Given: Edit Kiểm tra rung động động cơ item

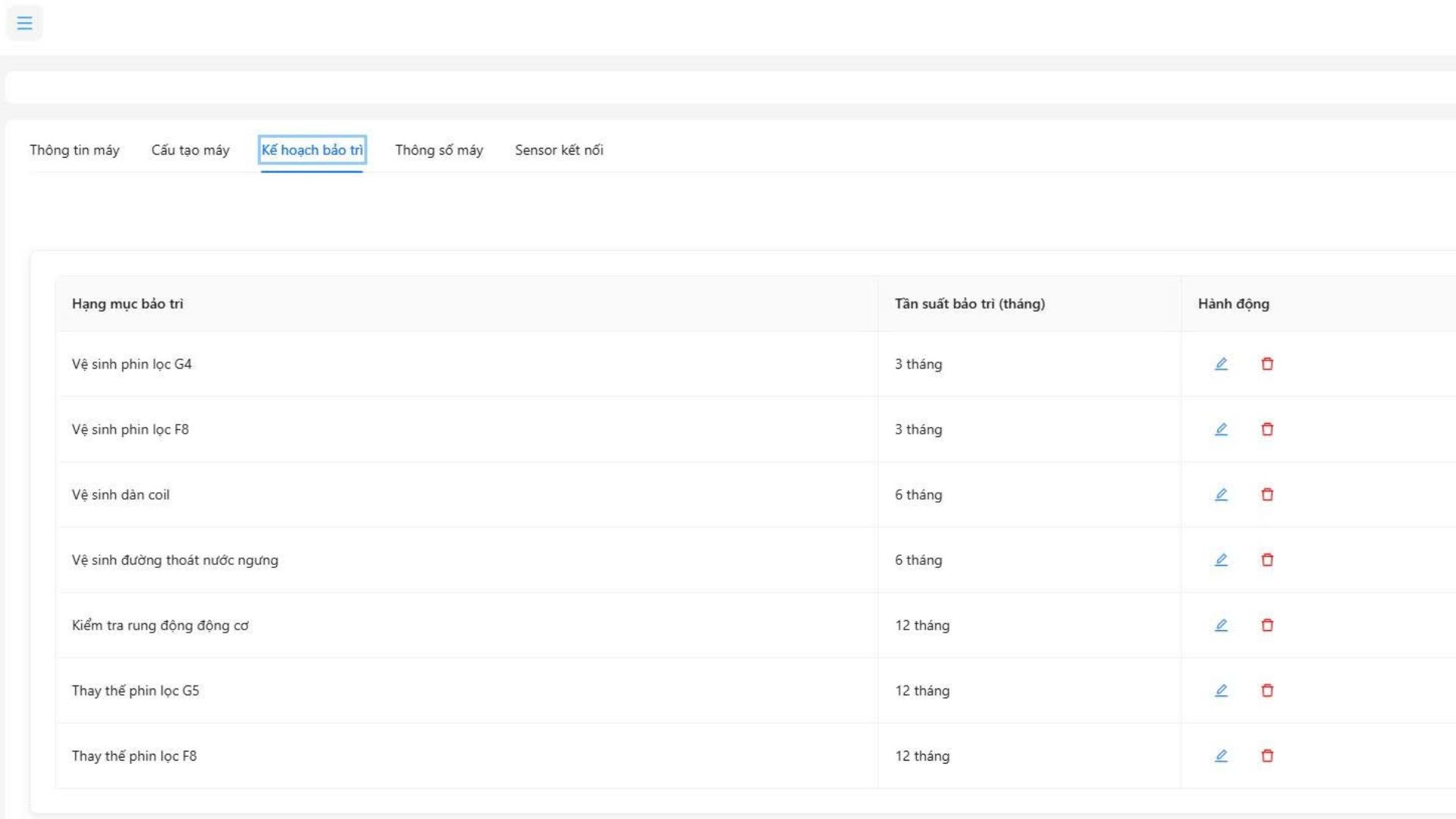Looking at the screenshot, I should coord(1221,625).
